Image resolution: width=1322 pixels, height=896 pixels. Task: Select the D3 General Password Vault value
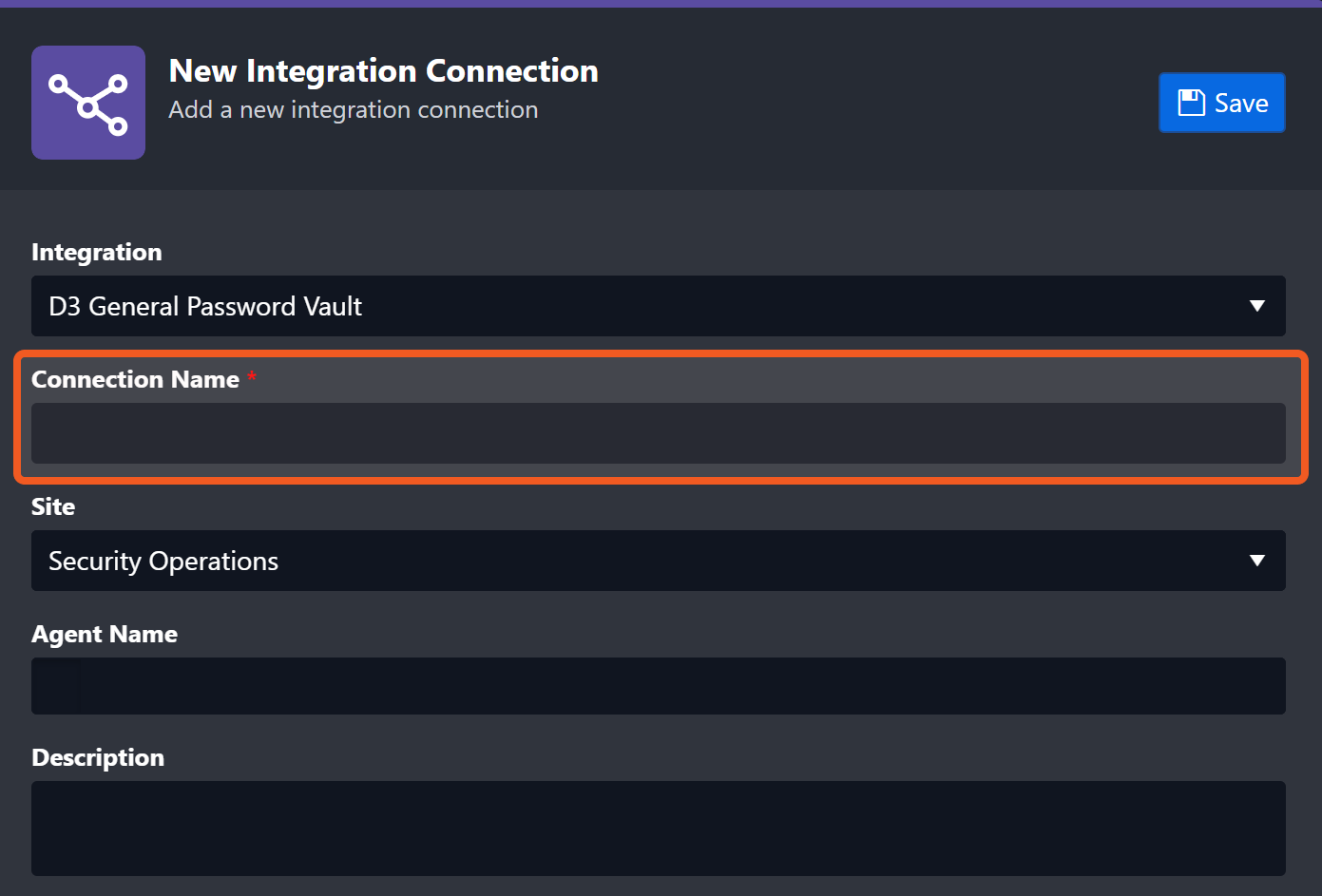[x=205, y=306]
